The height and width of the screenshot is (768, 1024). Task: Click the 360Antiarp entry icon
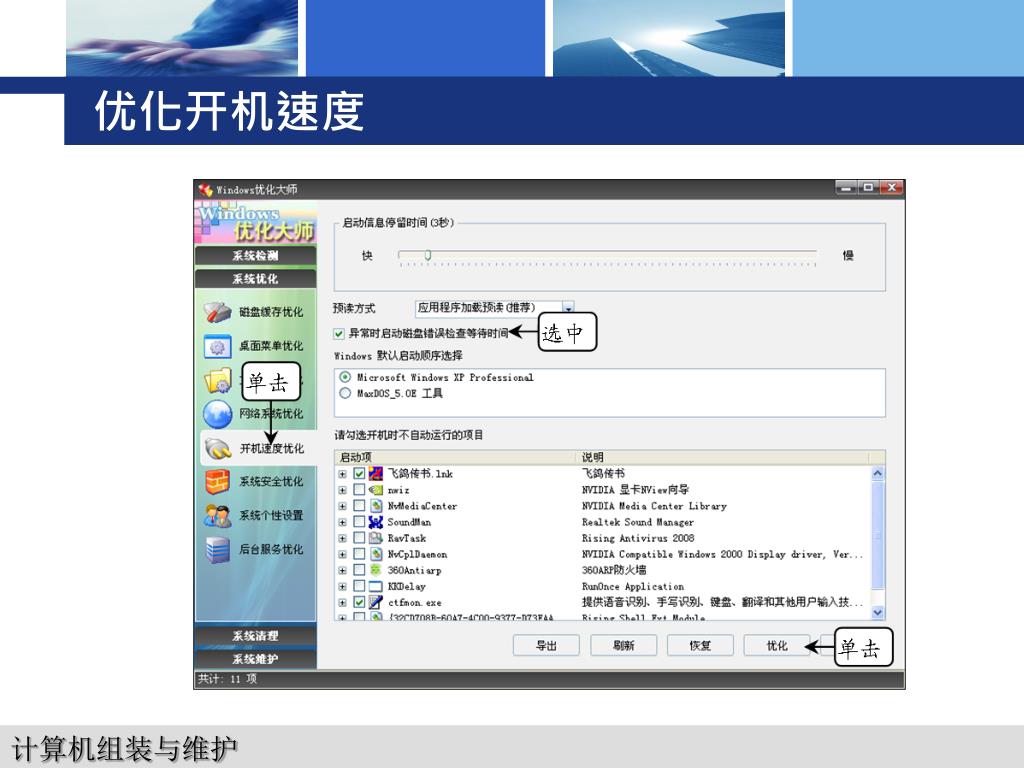pos(376,570)
